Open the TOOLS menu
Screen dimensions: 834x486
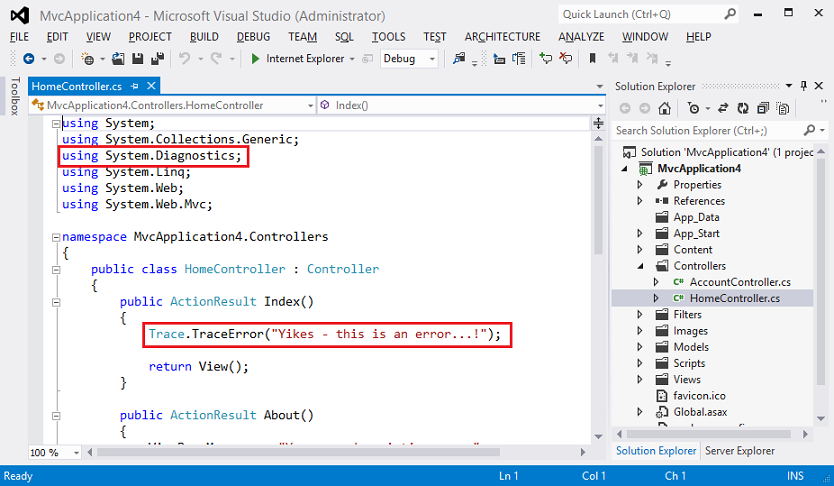[388, 37]
